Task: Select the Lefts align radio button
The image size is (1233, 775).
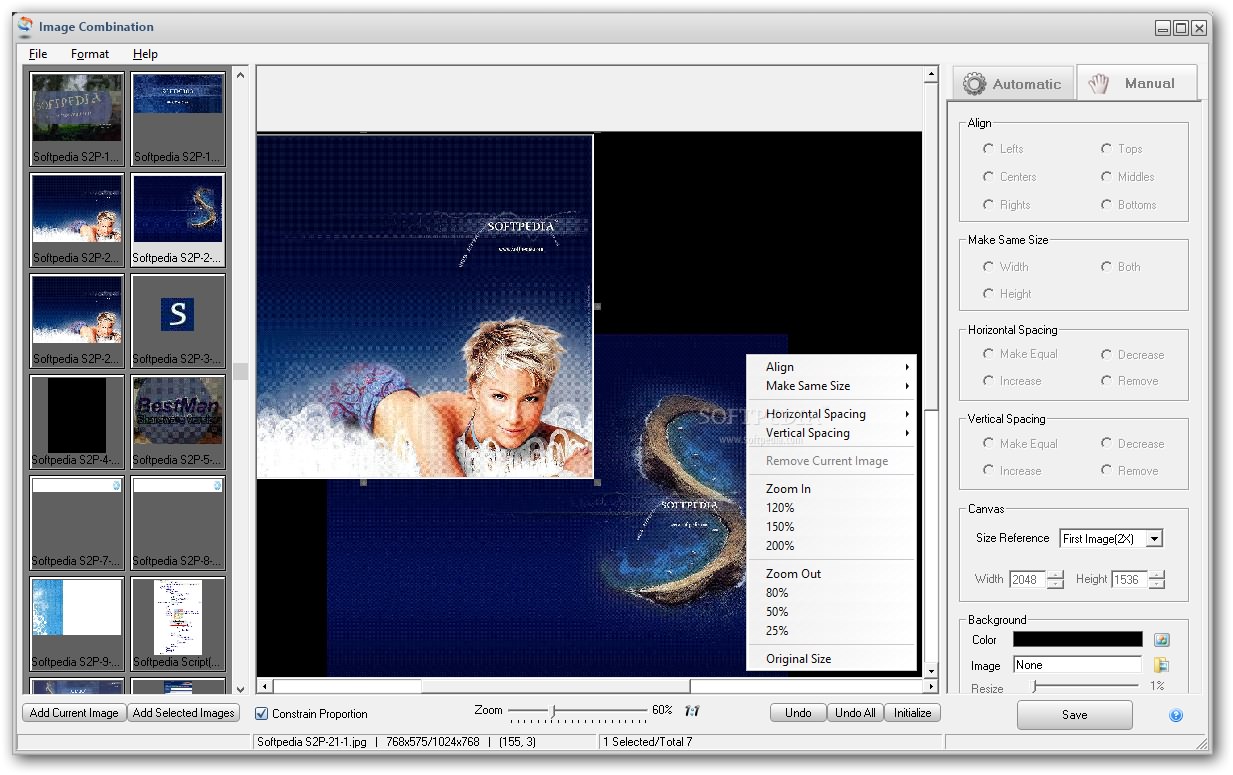Action: pos(988,149)
